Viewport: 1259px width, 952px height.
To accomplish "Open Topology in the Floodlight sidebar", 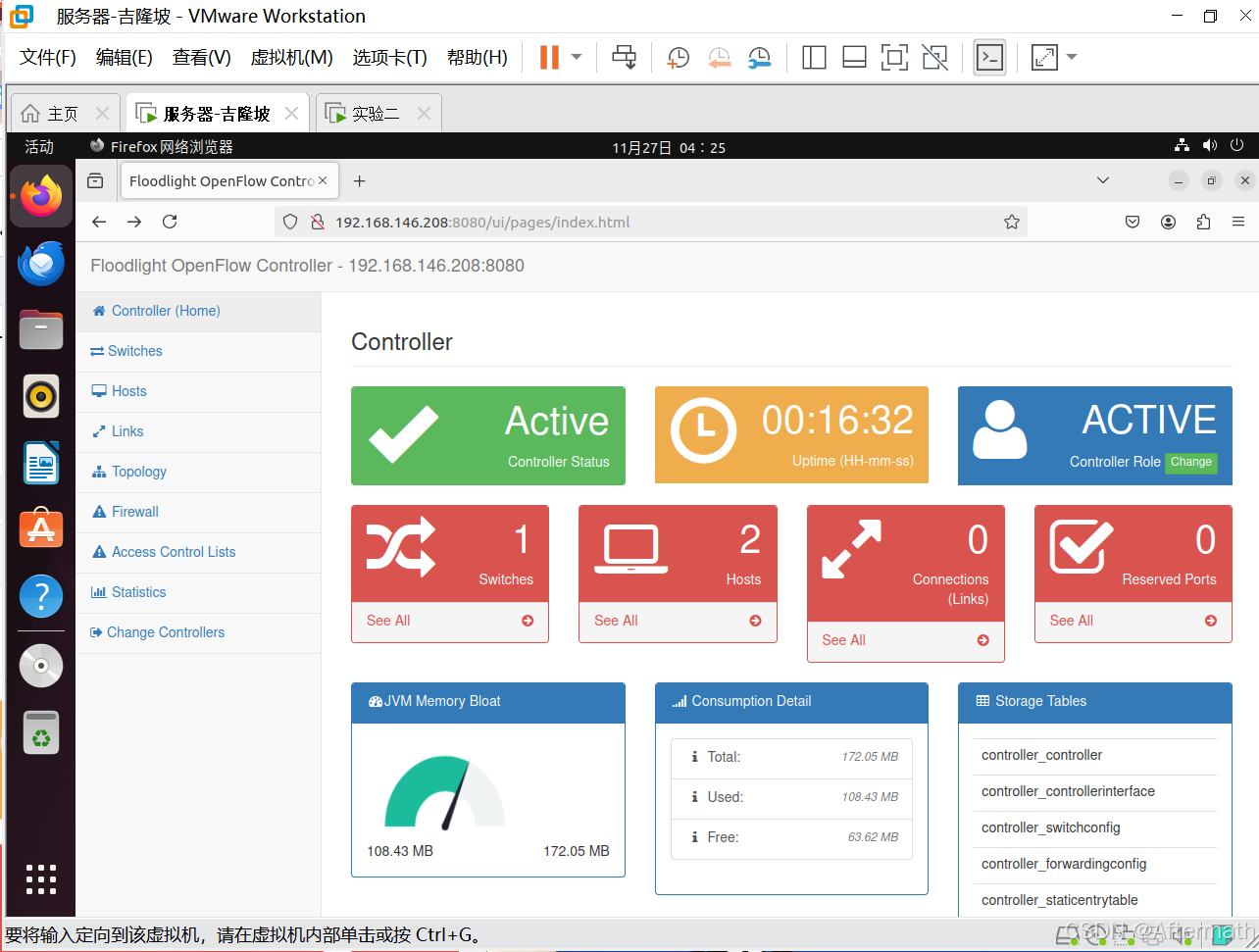I will pyautogui.click(x=198, y=472).
